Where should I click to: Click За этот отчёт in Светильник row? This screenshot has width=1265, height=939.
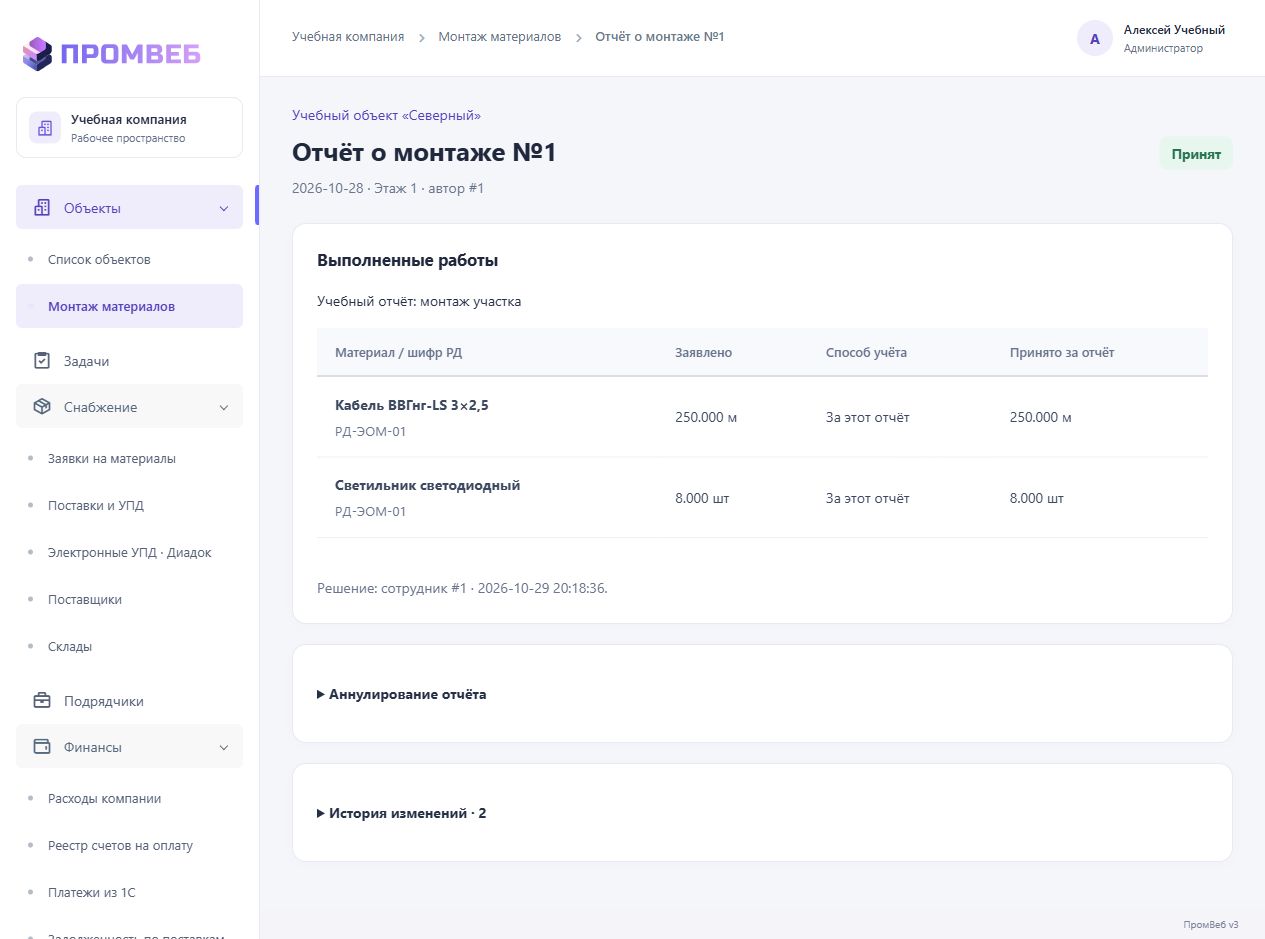pos(868,497)
